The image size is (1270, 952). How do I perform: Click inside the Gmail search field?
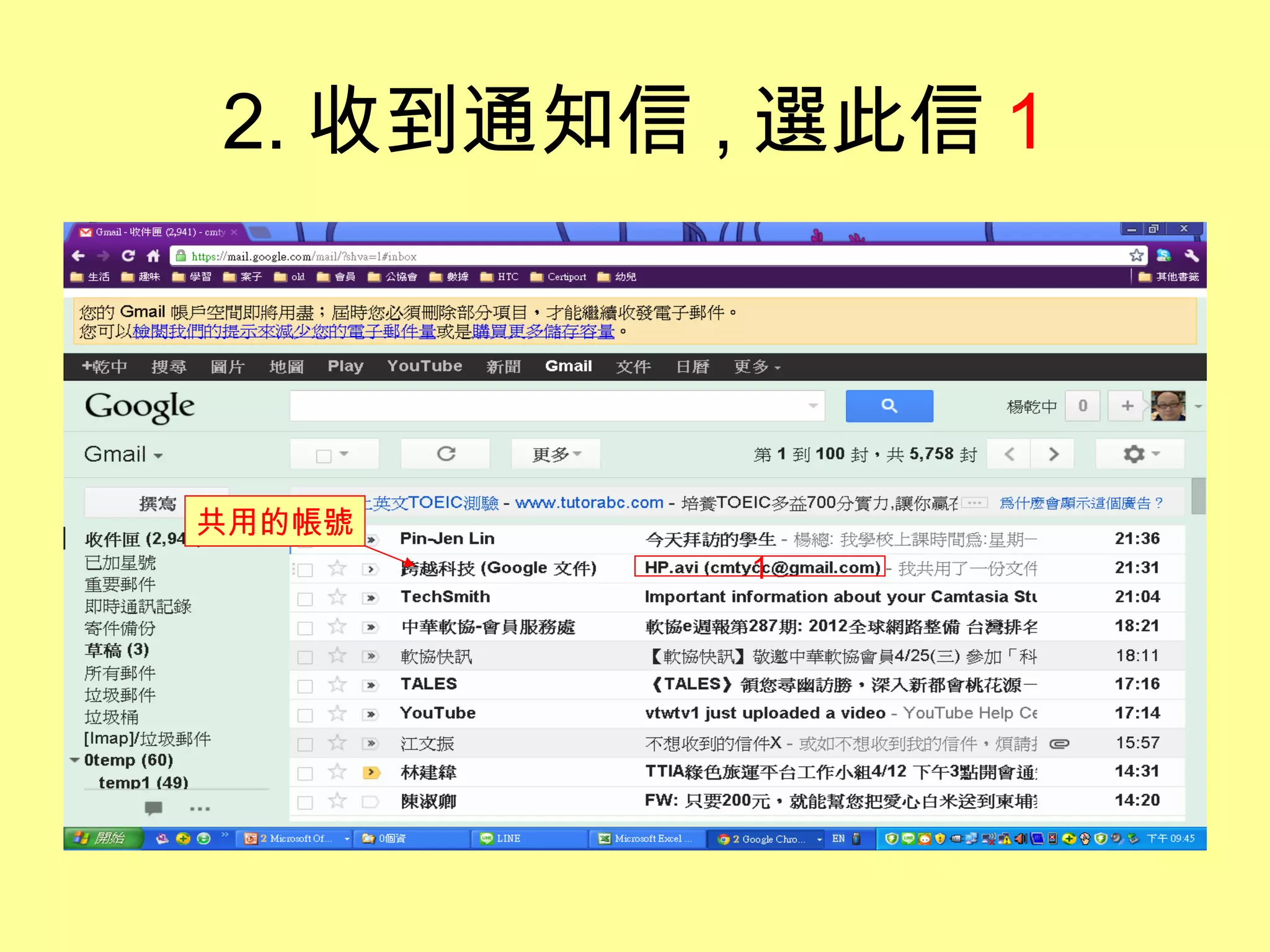(557, 406)
